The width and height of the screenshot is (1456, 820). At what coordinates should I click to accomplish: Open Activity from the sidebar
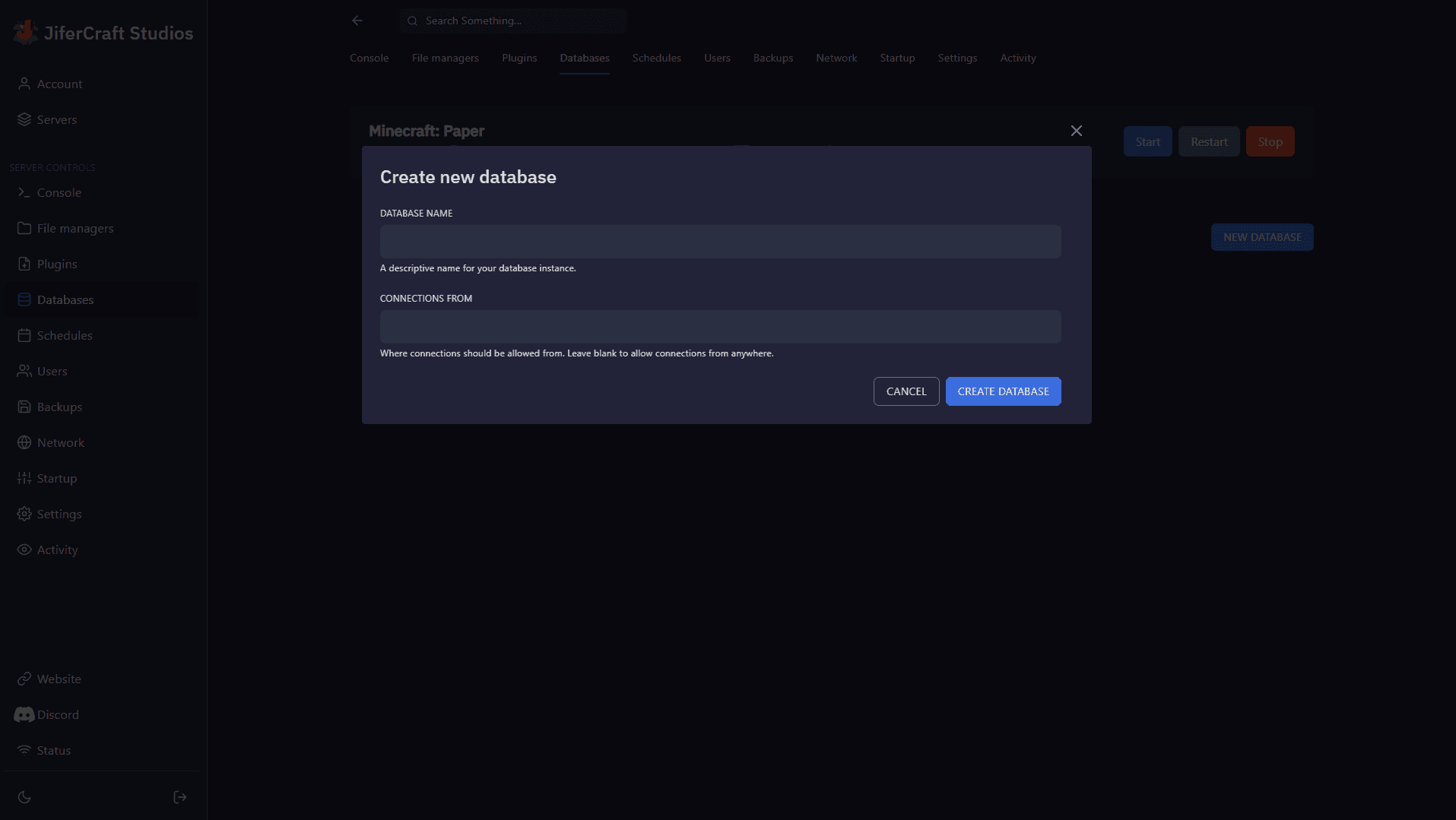tap(57, 549)
